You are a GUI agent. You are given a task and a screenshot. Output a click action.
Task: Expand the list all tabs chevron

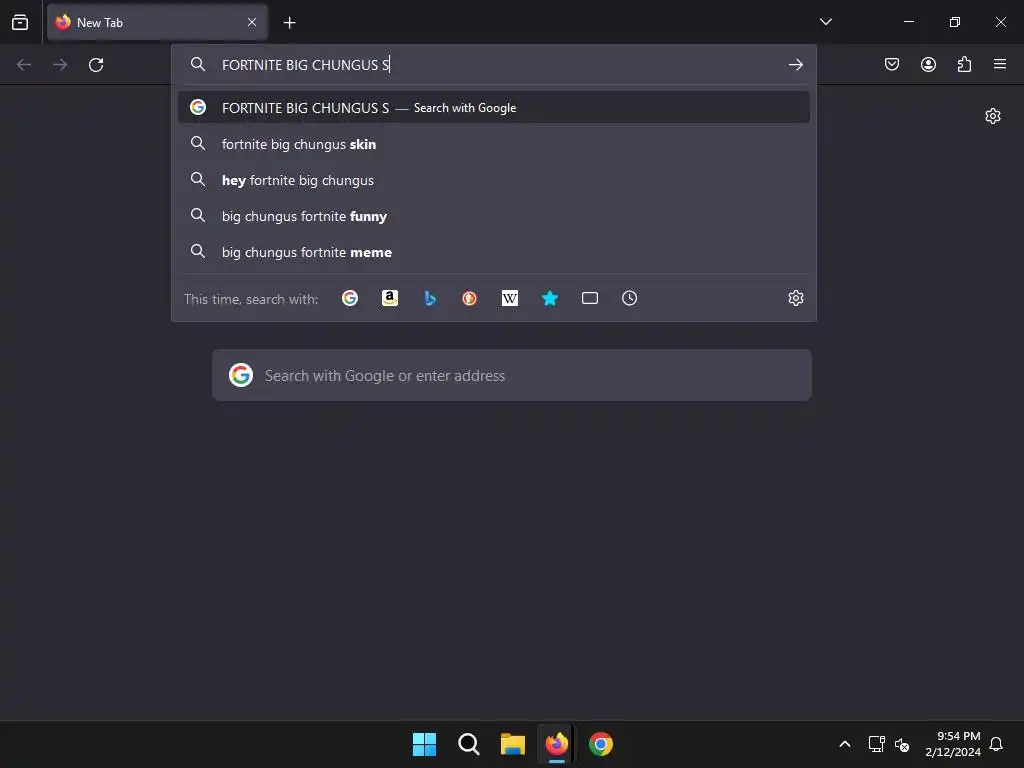[825, 22]
